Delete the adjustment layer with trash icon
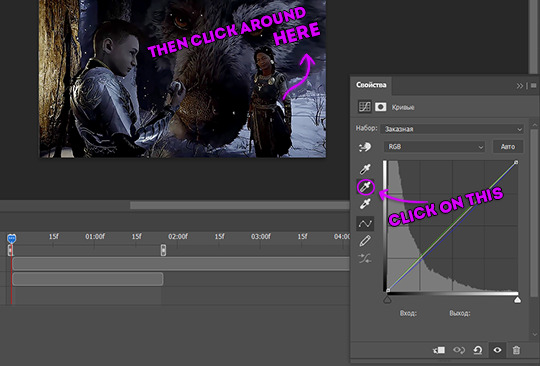Screen dimensions: 540x366 tap(516, 350)
